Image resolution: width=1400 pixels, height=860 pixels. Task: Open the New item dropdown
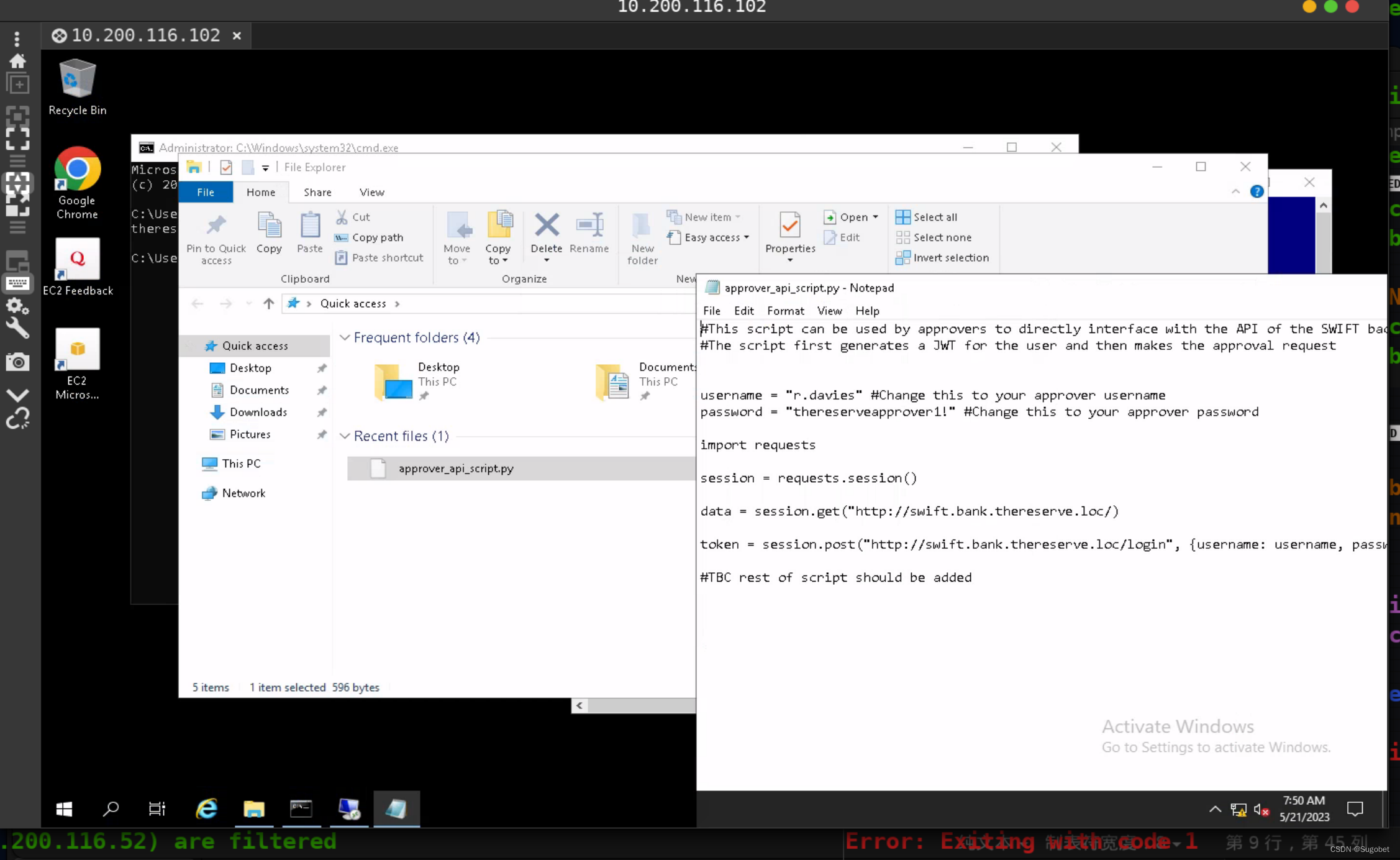pos(704,217)
